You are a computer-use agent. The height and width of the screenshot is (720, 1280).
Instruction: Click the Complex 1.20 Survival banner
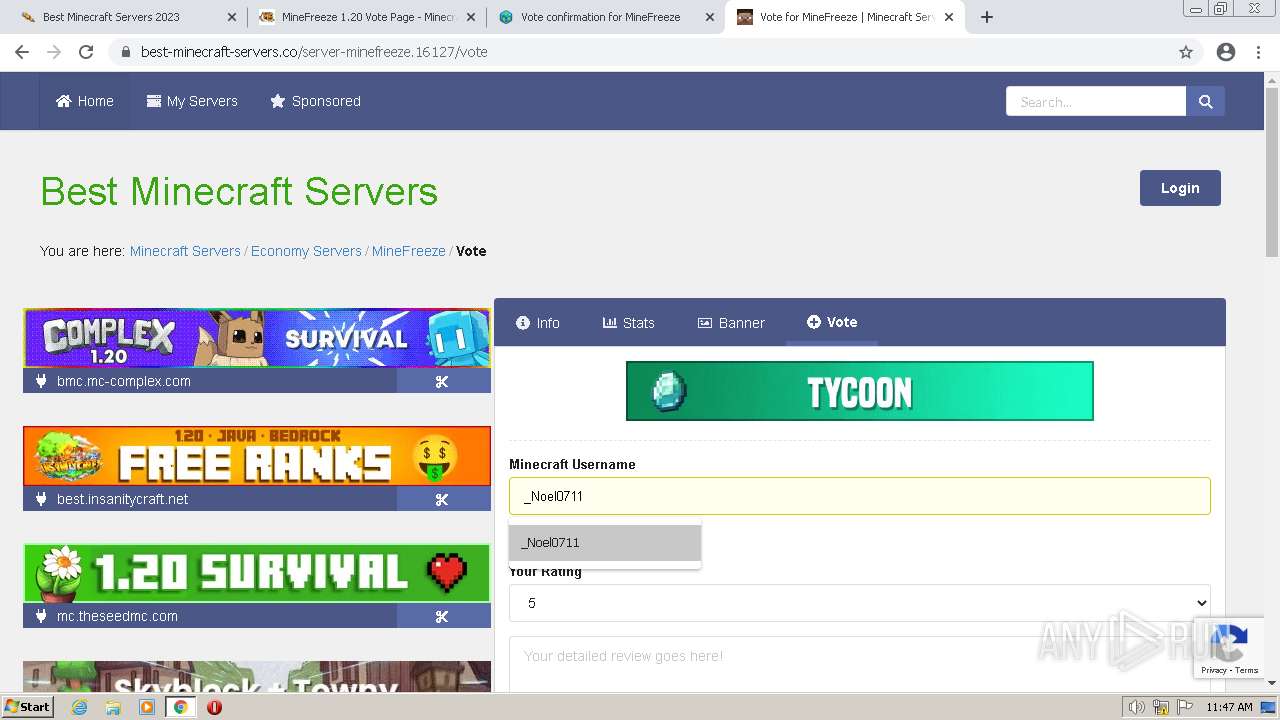[x=257, y=338]
